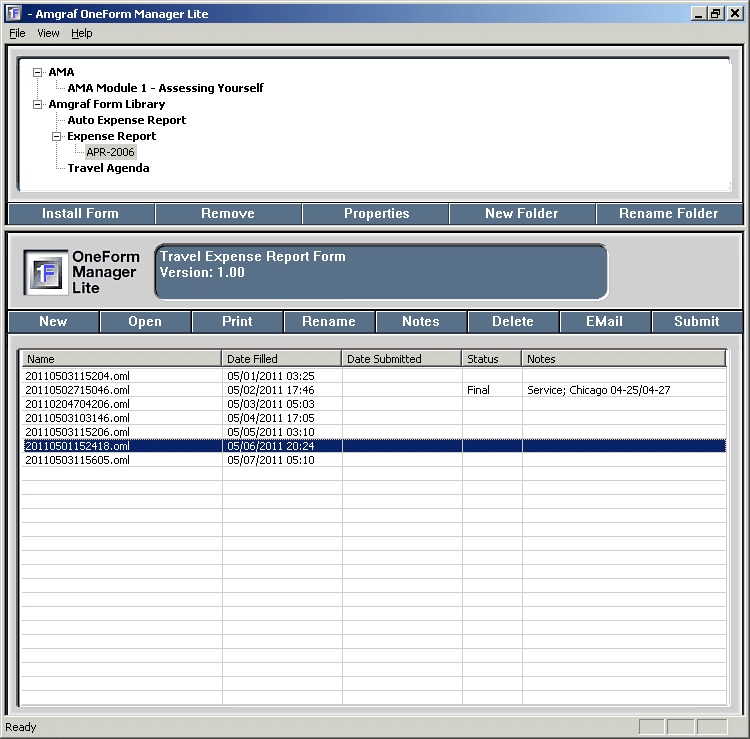
Task: Click the Install Form button
Action: click(x=80, y=213)
